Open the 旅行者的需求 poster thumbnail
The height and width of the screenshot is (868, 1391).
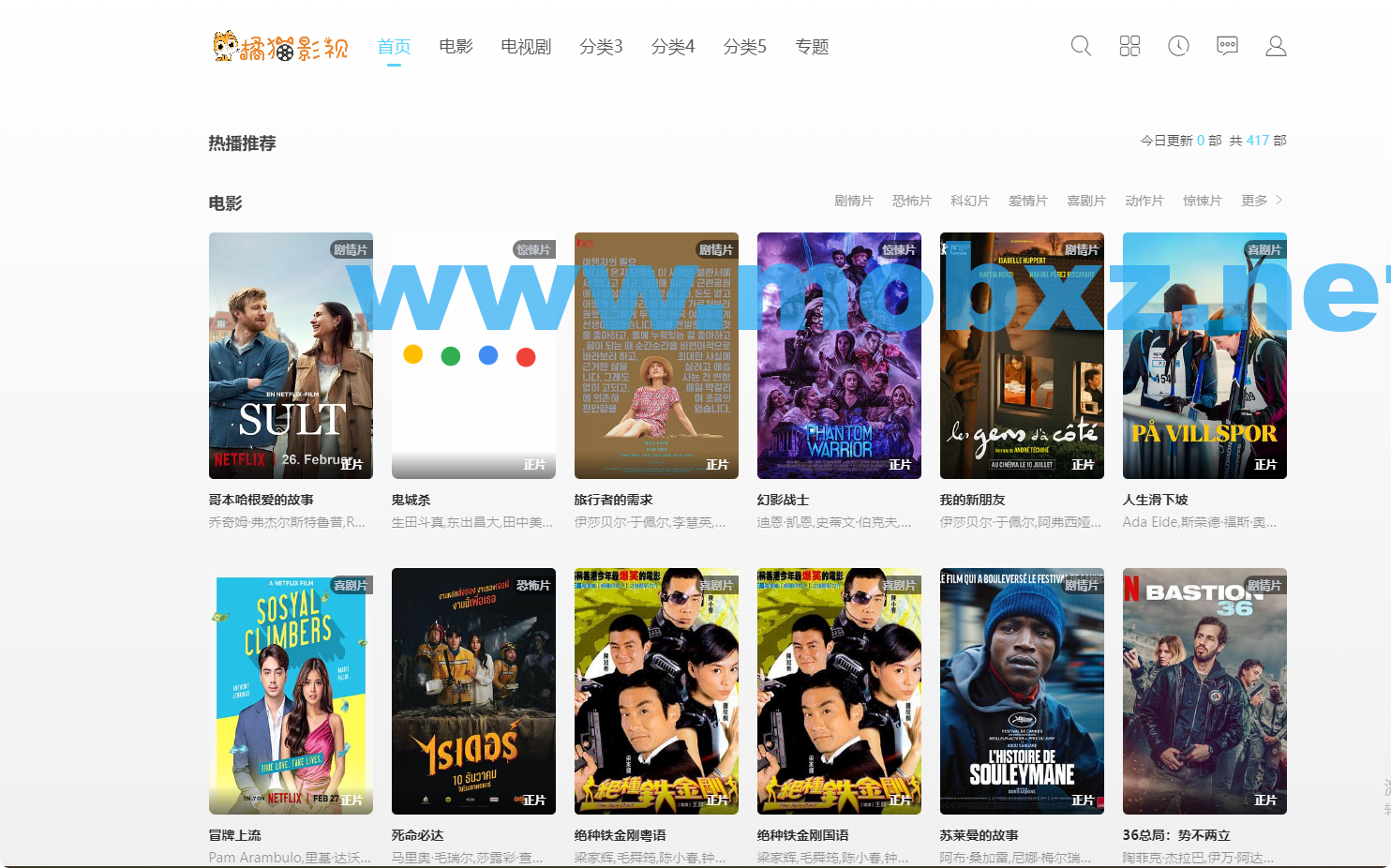click(656, 355)
